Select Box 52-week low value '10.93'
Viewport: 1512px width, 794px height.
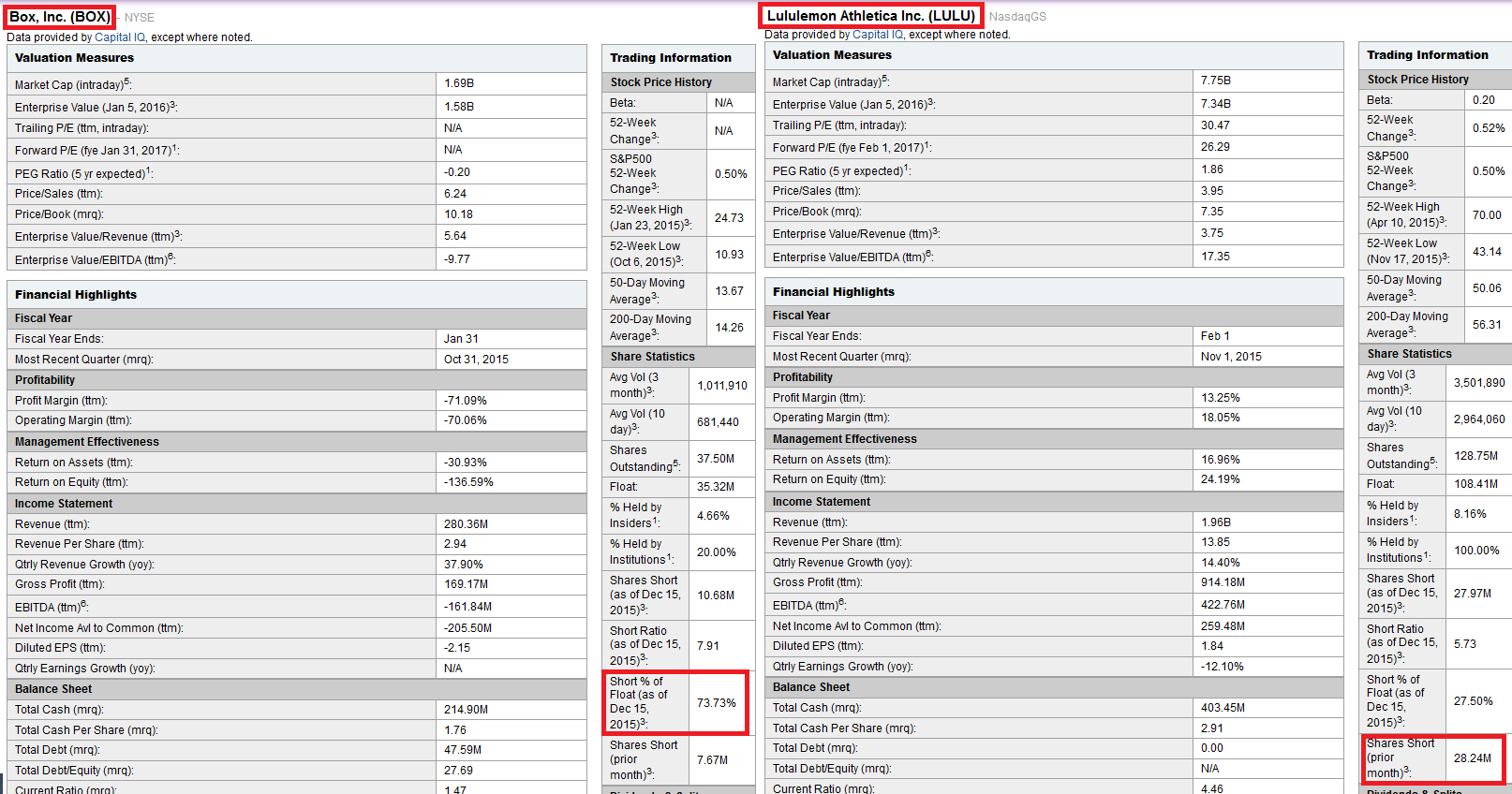pos(730,255)
